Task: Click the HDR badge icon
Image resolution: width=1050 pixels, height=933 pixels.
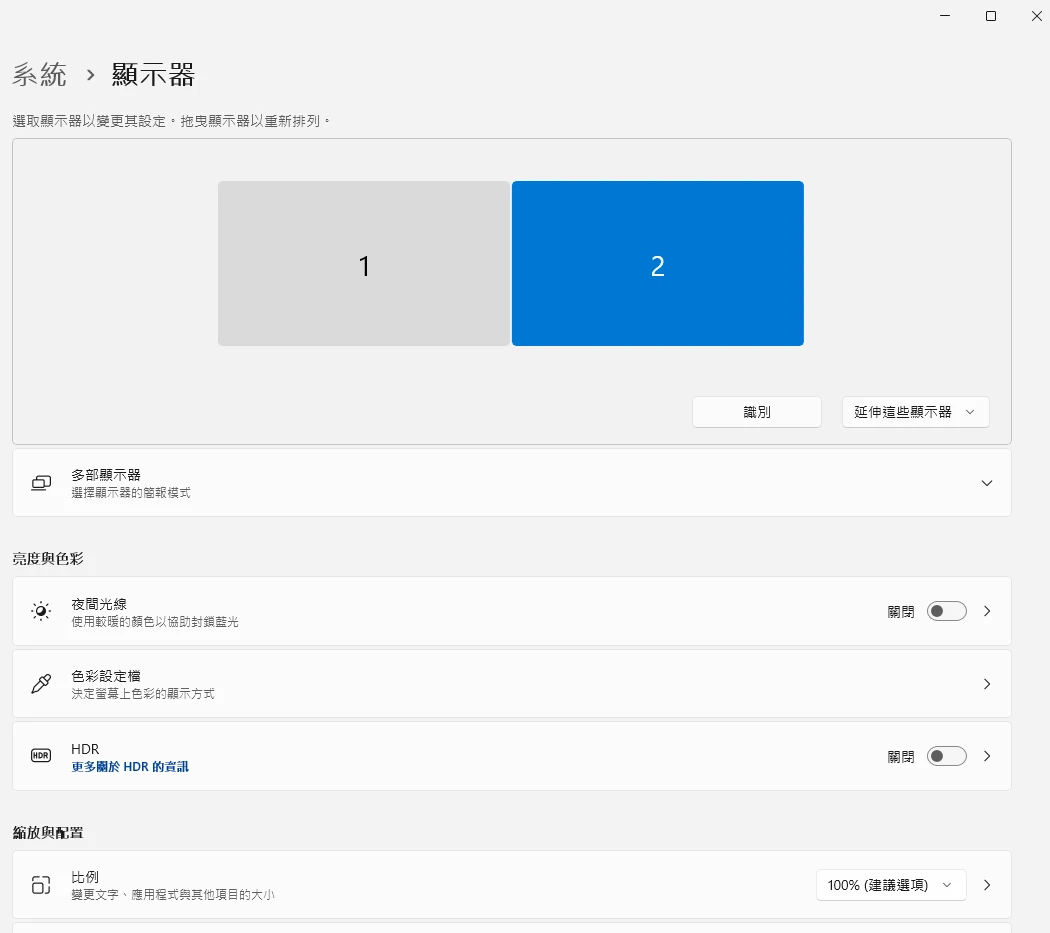Action: click(41, 756)
